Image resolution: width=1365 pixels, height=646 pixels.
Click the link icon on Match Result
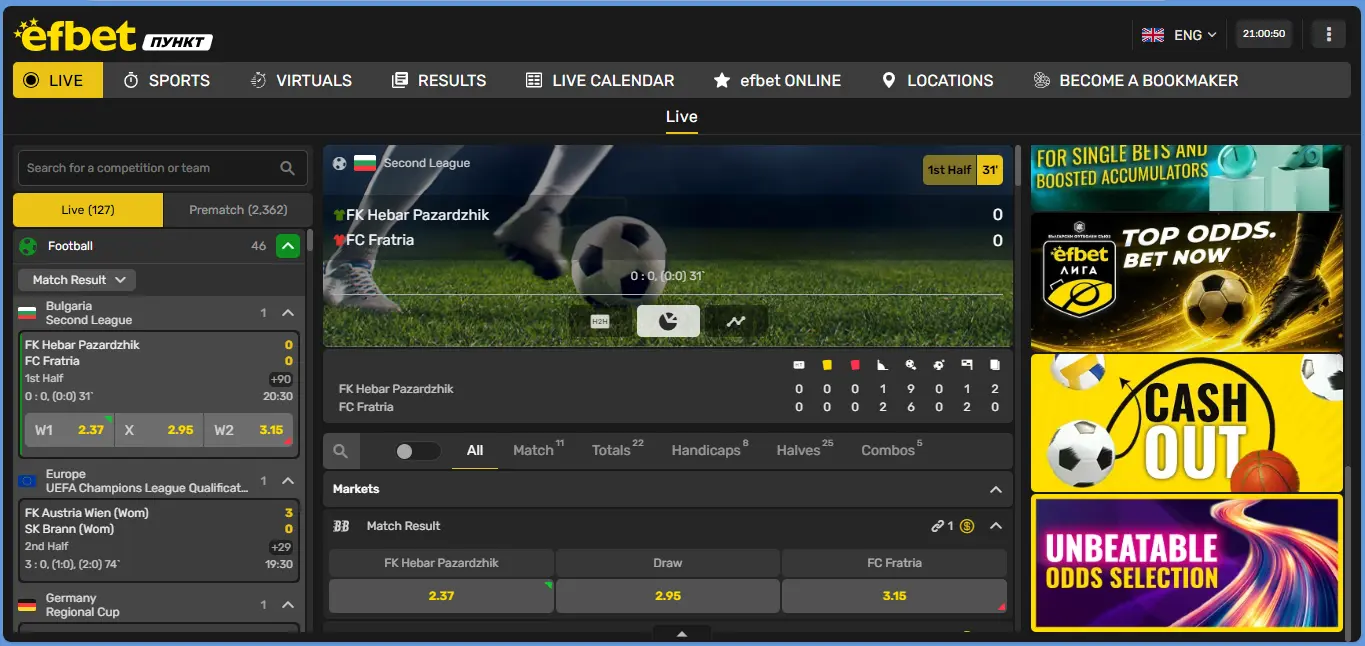coord(937,526)
